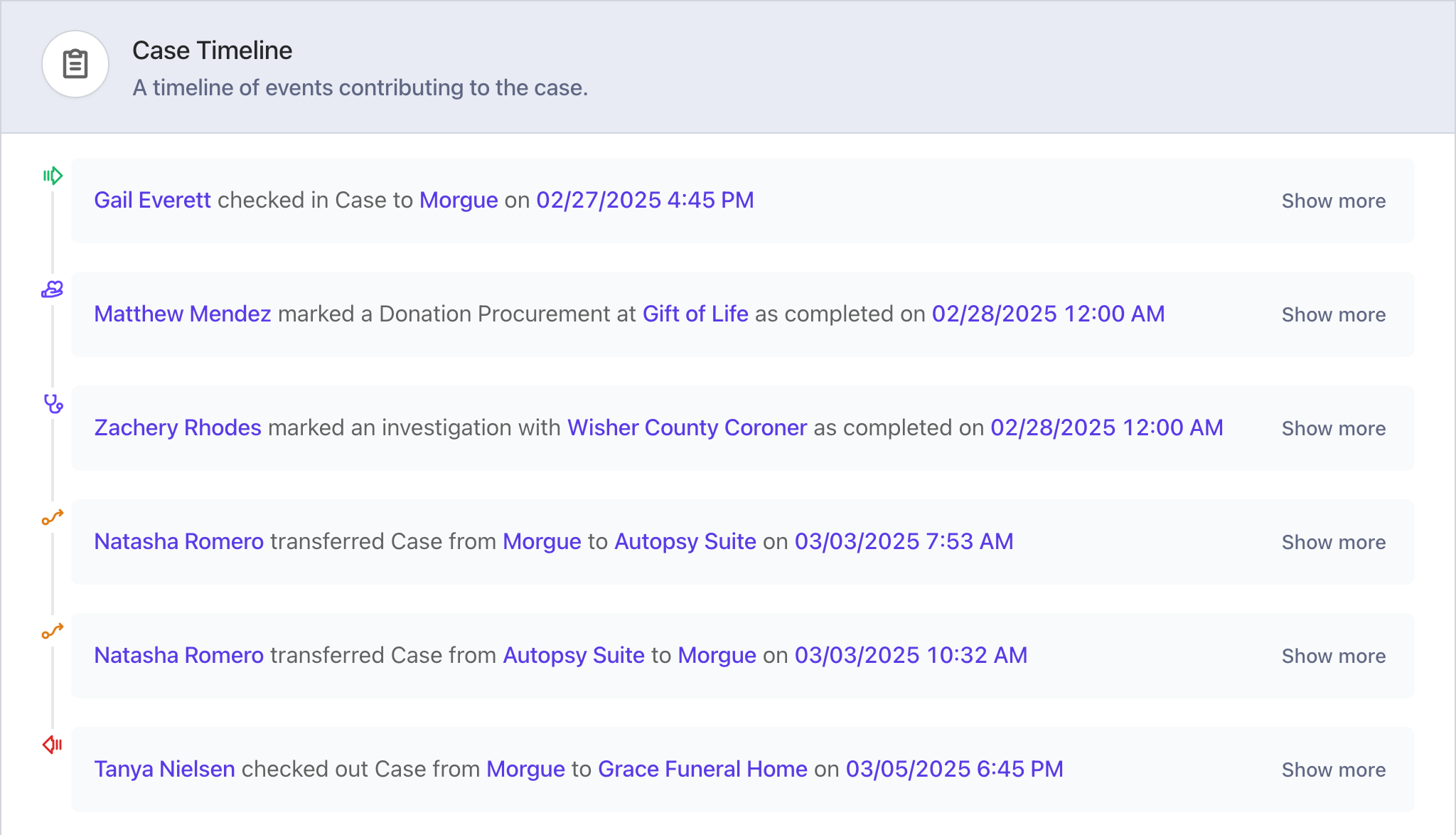The image size is (1456, 835).
Task: Click the Tanya Nielsen link
Action: coord(164,769)
